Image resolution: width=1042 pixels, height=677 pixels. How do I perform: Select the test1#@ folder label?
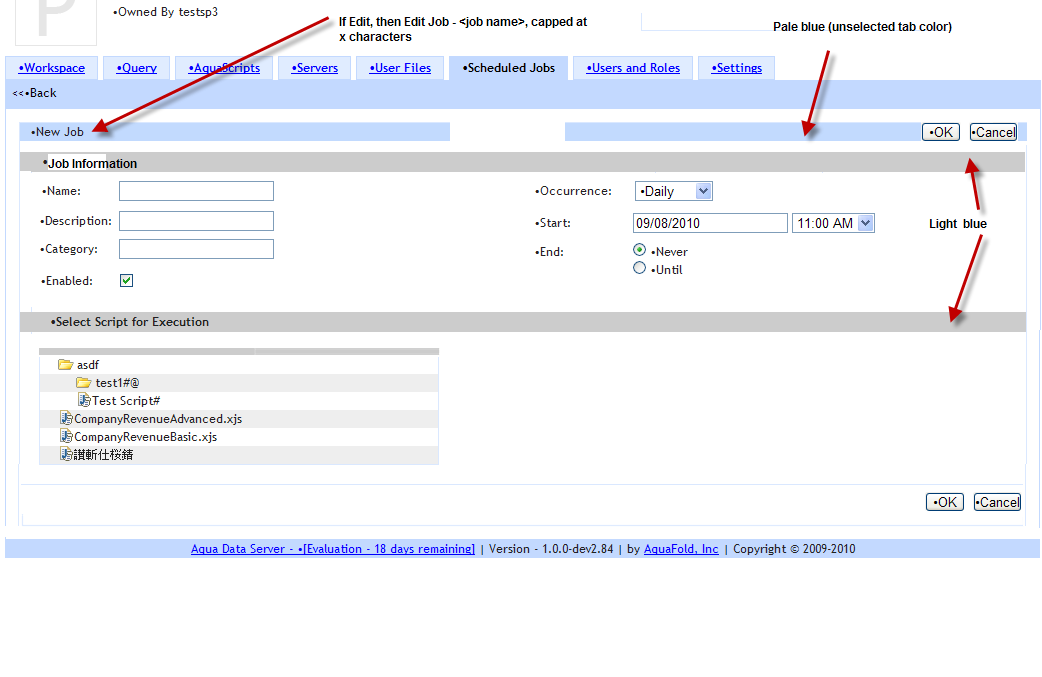[117, 383]
